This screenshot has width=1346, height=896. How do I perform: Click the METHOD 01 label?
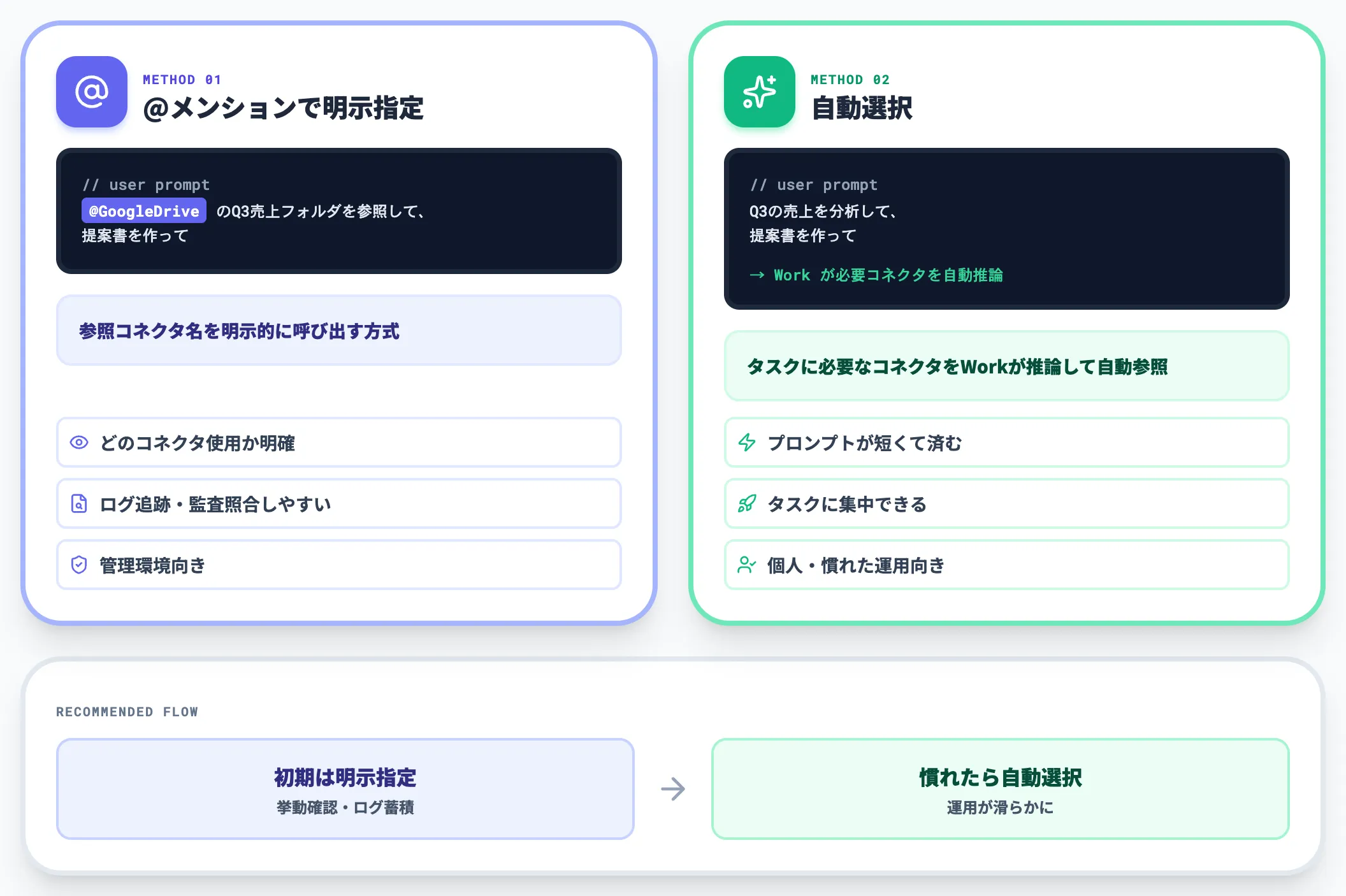(x=182, y=80)
